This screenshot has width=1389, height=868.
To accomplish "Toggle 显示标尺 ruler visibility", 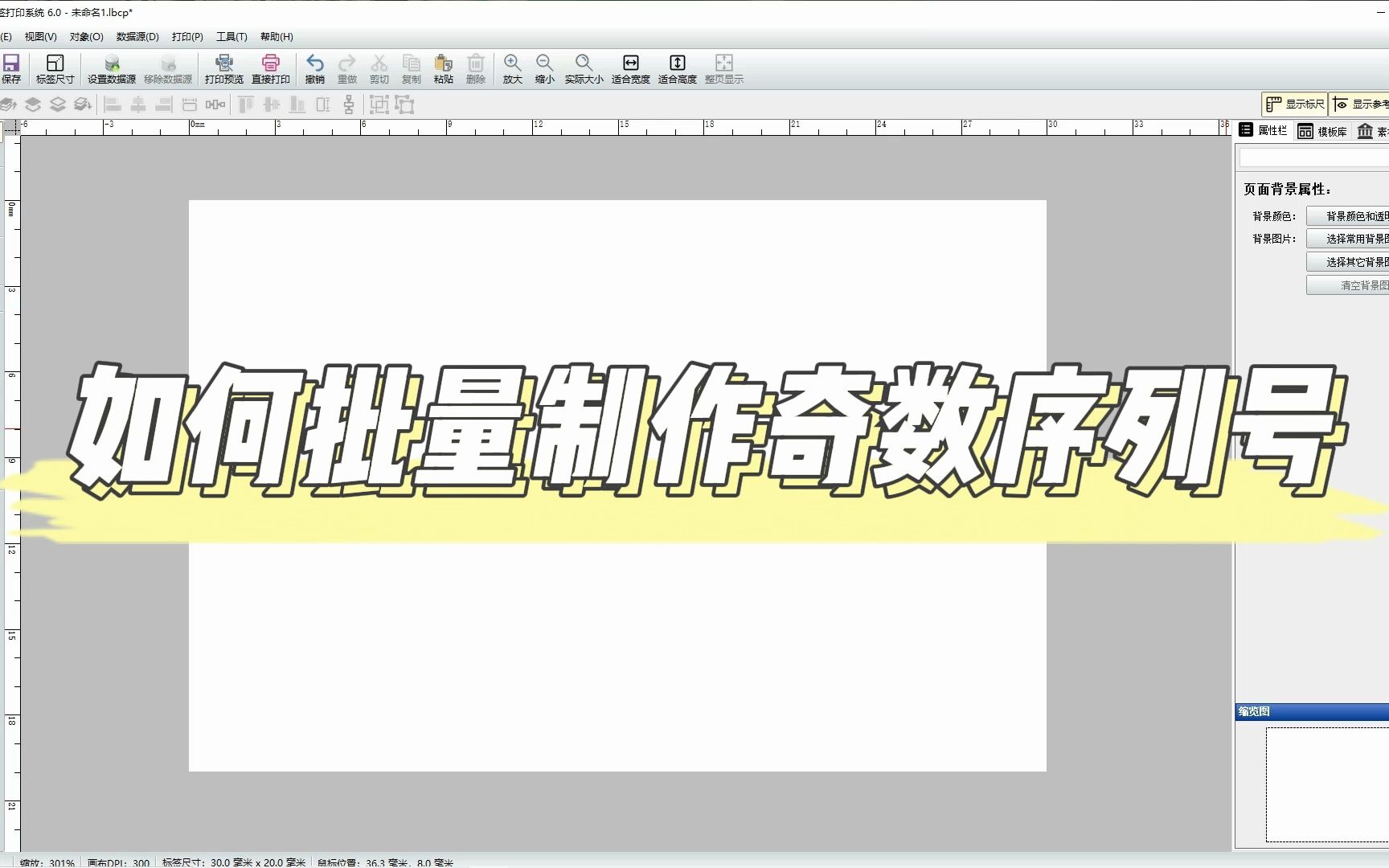I will coord(1295,104).
